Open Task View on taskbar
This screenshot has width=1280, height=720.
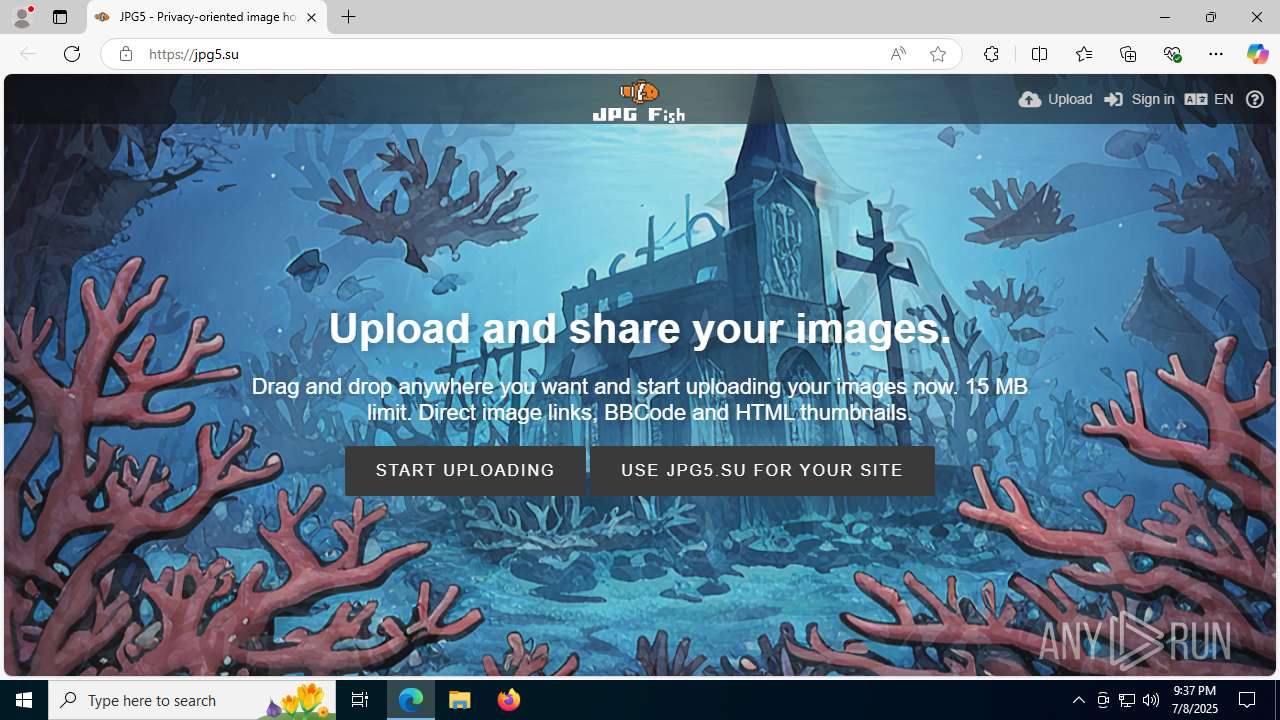tap(360, 700)
